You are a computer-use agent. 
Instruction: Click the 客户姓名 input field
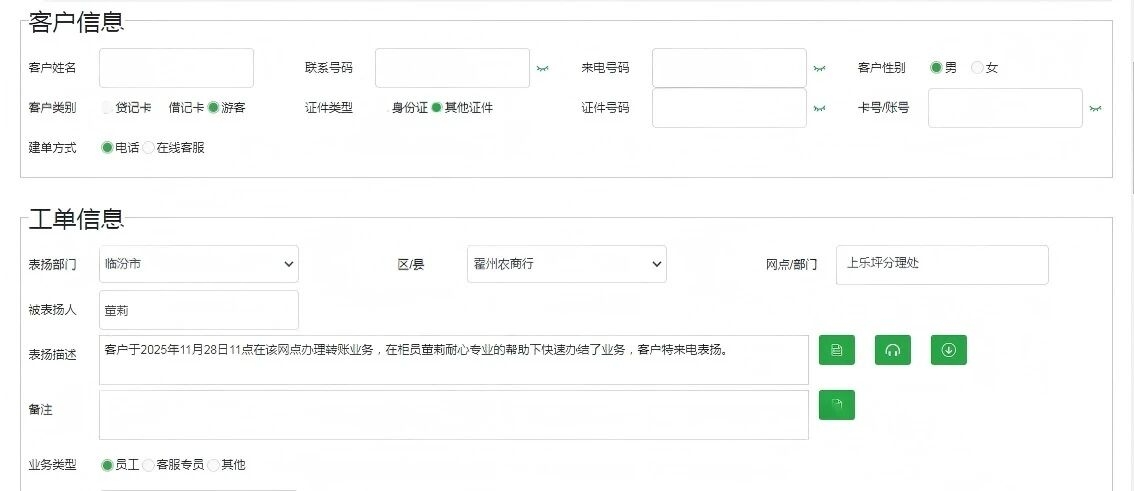pyautogui.click(x=176, y=68)
